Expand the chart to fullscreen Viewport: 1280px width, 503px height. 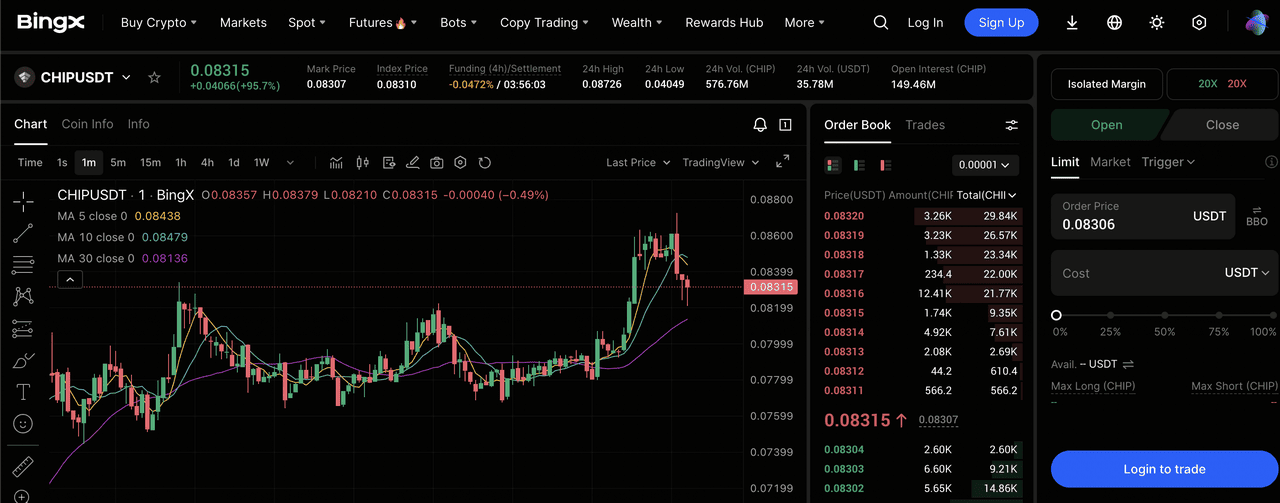tap(783, 162)
